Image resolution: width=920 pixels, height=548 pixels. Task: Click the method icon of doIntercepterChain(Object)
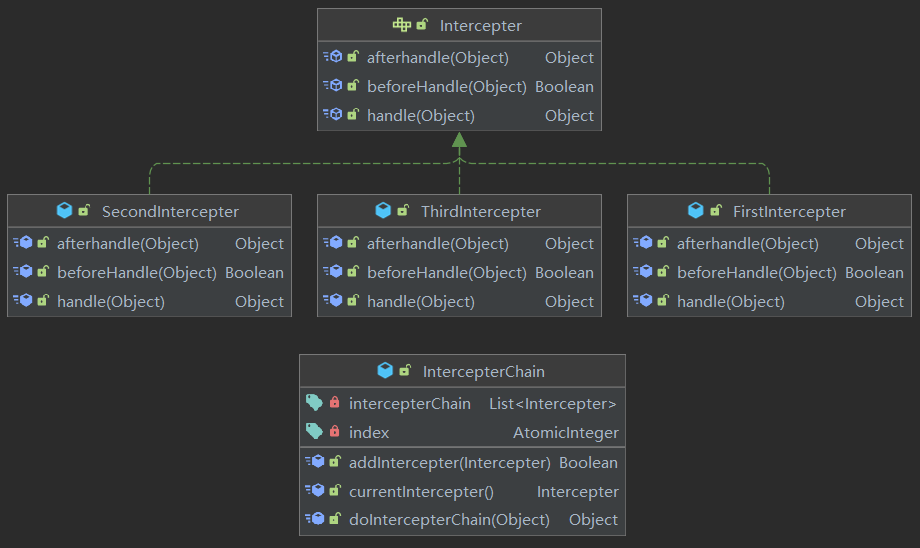315,519
